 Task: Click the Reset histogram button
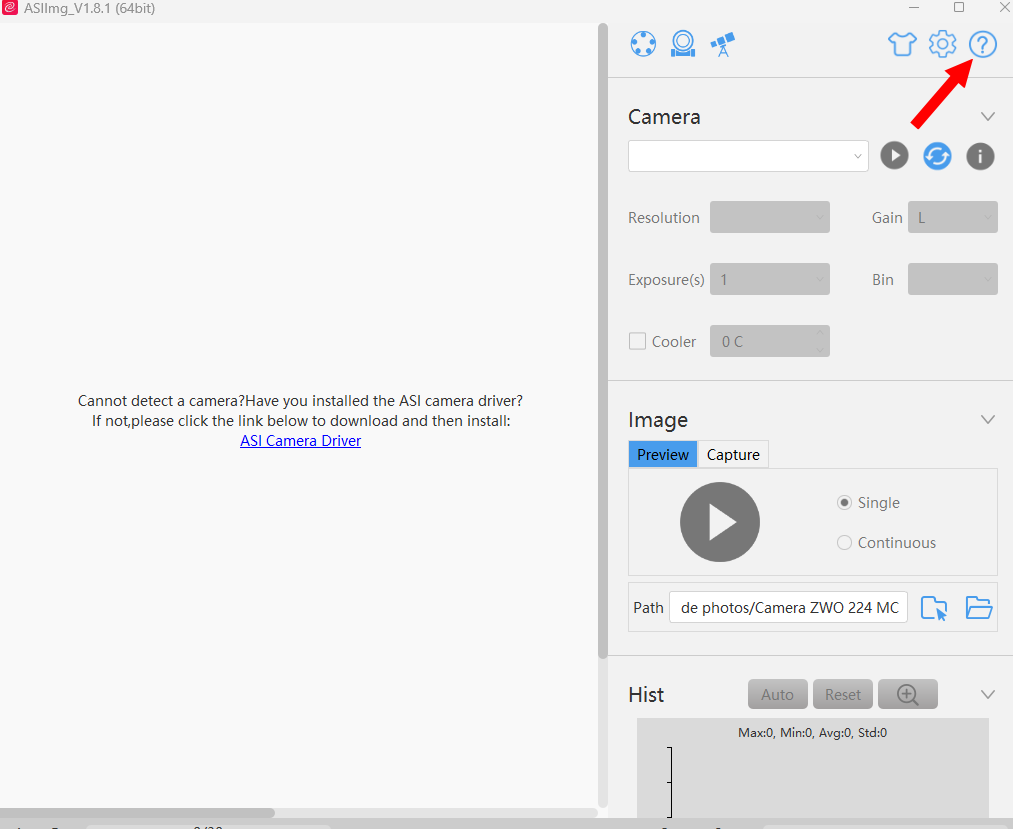842,695
